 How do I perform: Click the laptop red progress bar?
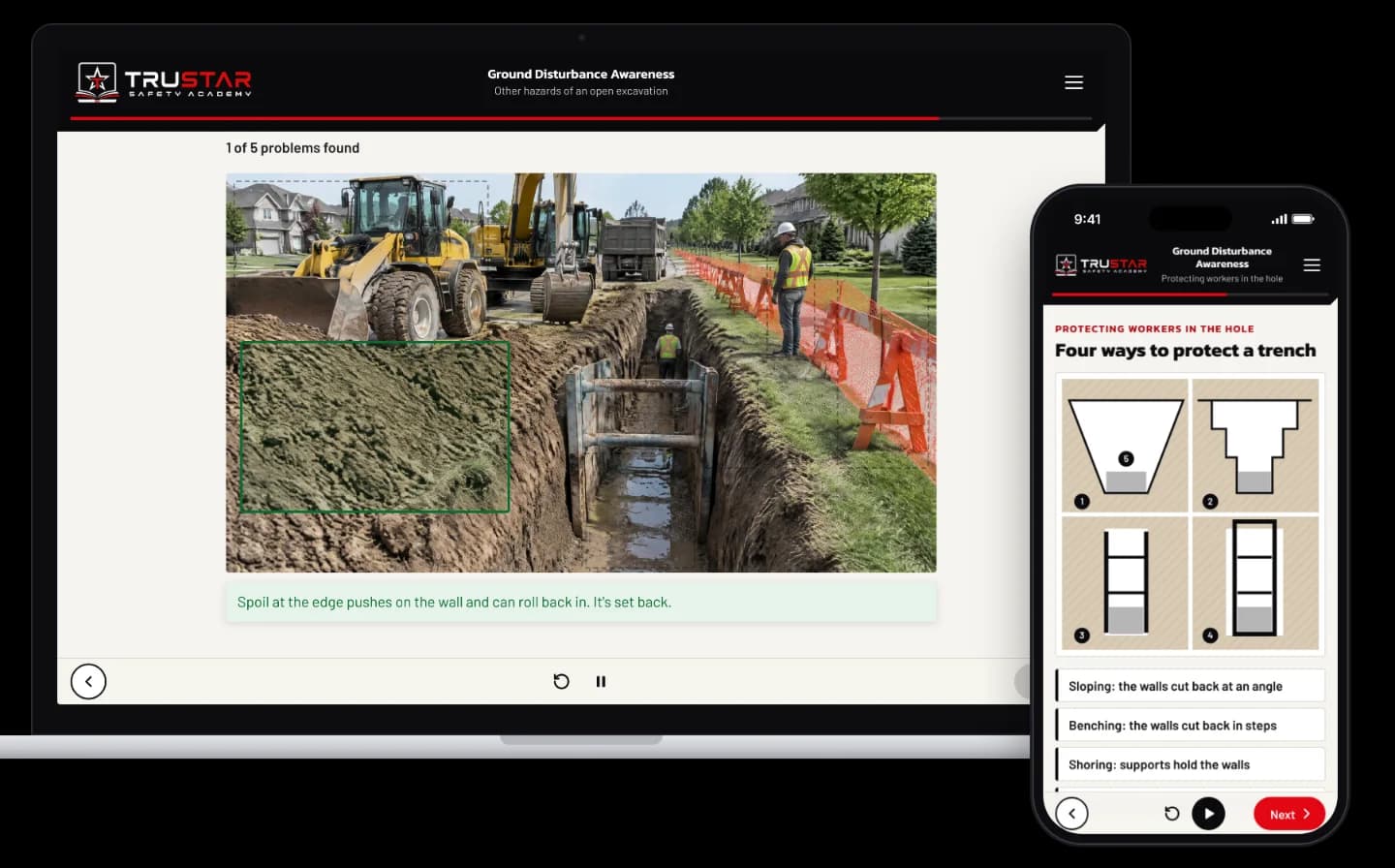(504, 118)
